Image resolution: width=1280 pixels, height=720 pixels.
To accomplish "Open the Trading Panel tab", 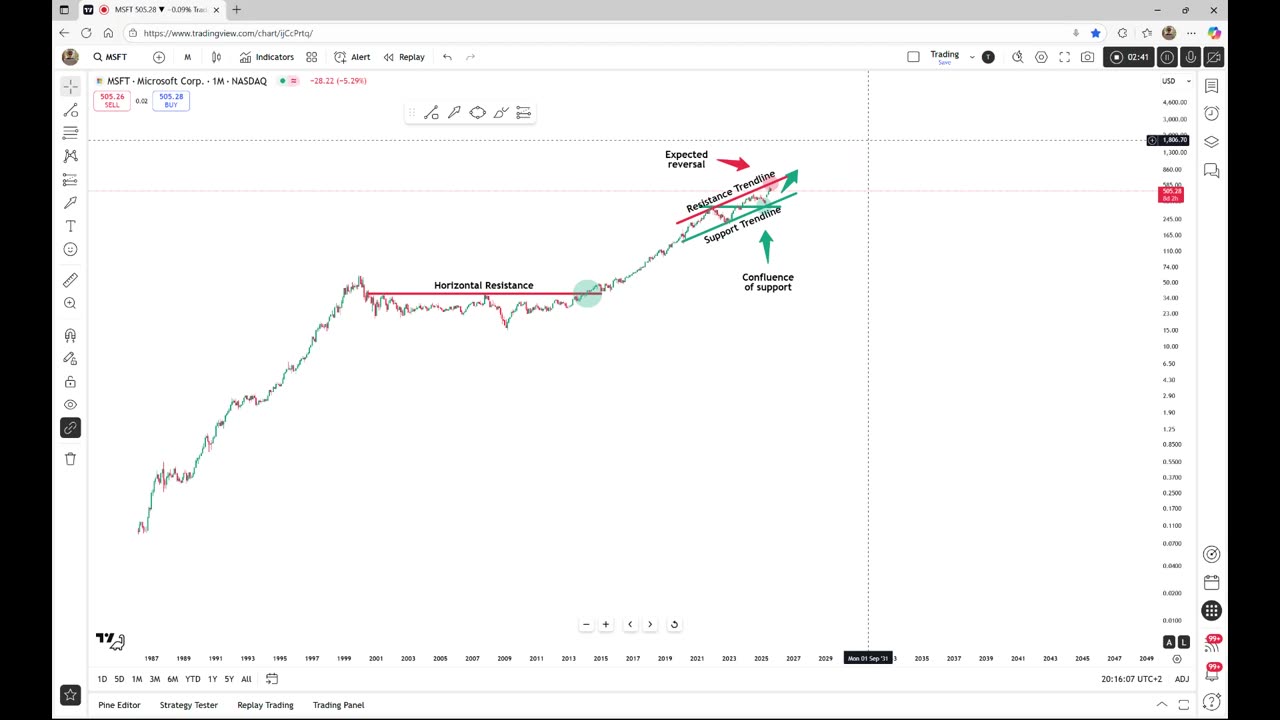I will [x=339, y=705].
